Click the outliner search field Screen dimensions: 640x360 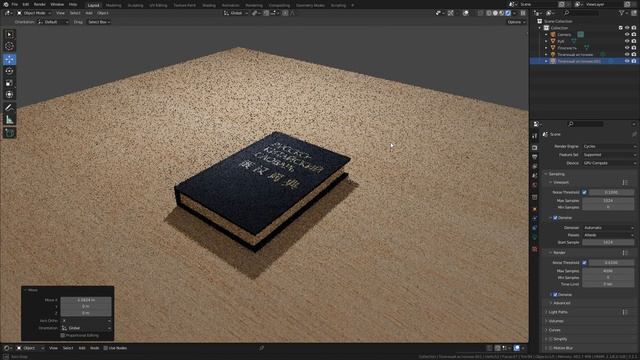[580, 13]
